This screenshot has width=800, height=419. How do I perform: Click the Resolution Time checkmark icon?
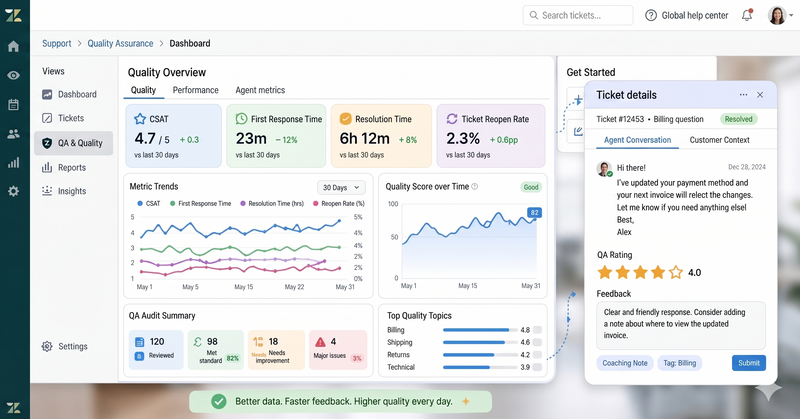click(x=345, y=119)
